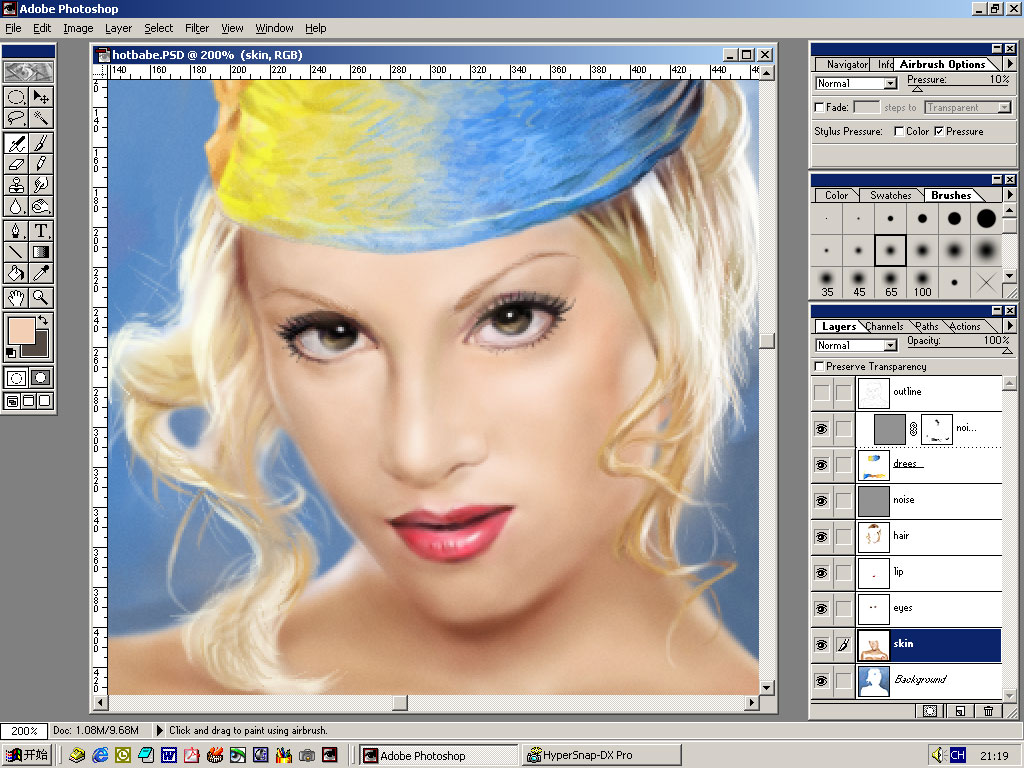Hide the Background layer
Viewport: 1024px width, 768px height.
pyautogui.click(x=822, y=680)
